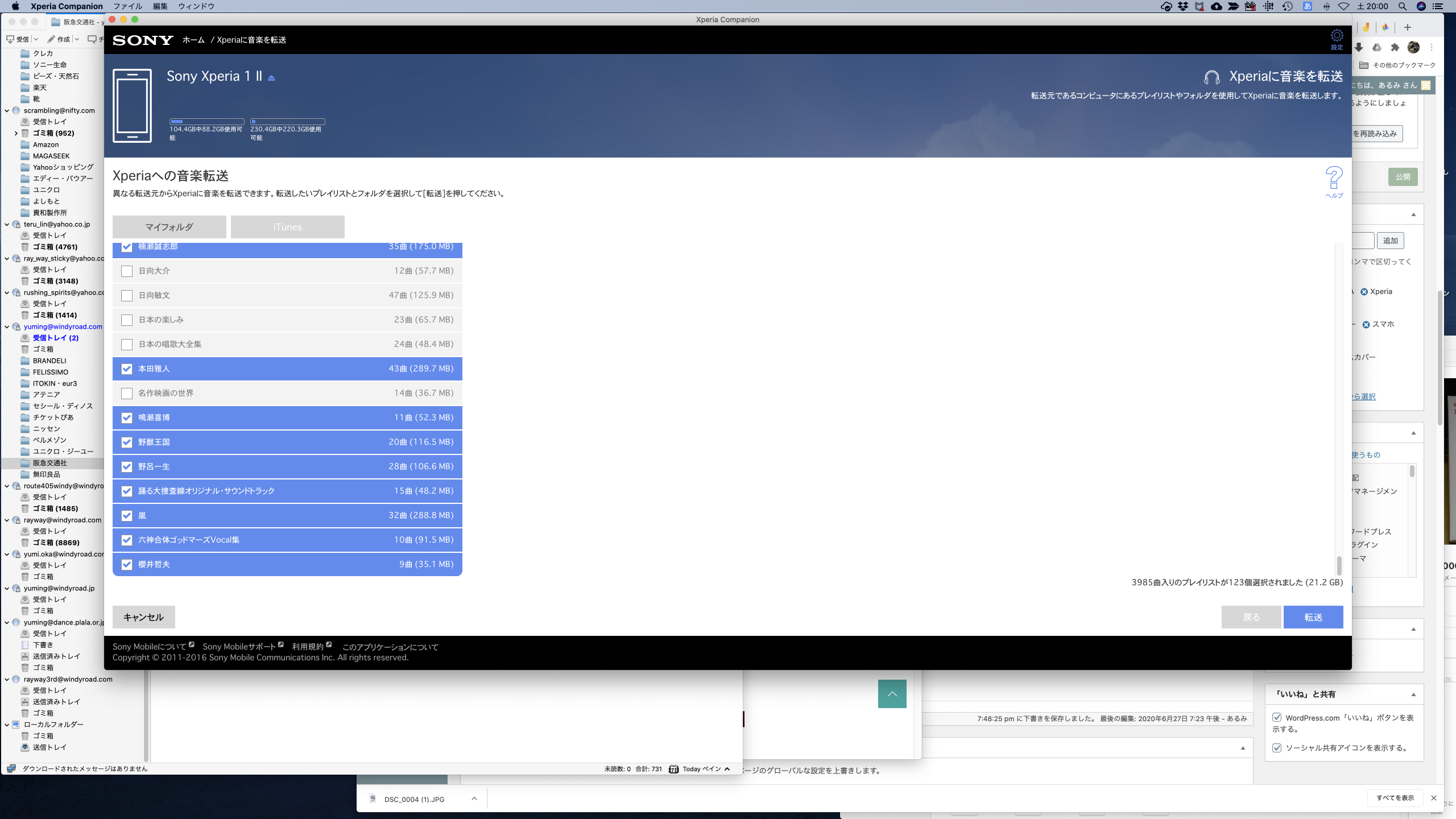
Task: Collapse the yuming@windyroad.com account
Action: (x=7, y=327)
